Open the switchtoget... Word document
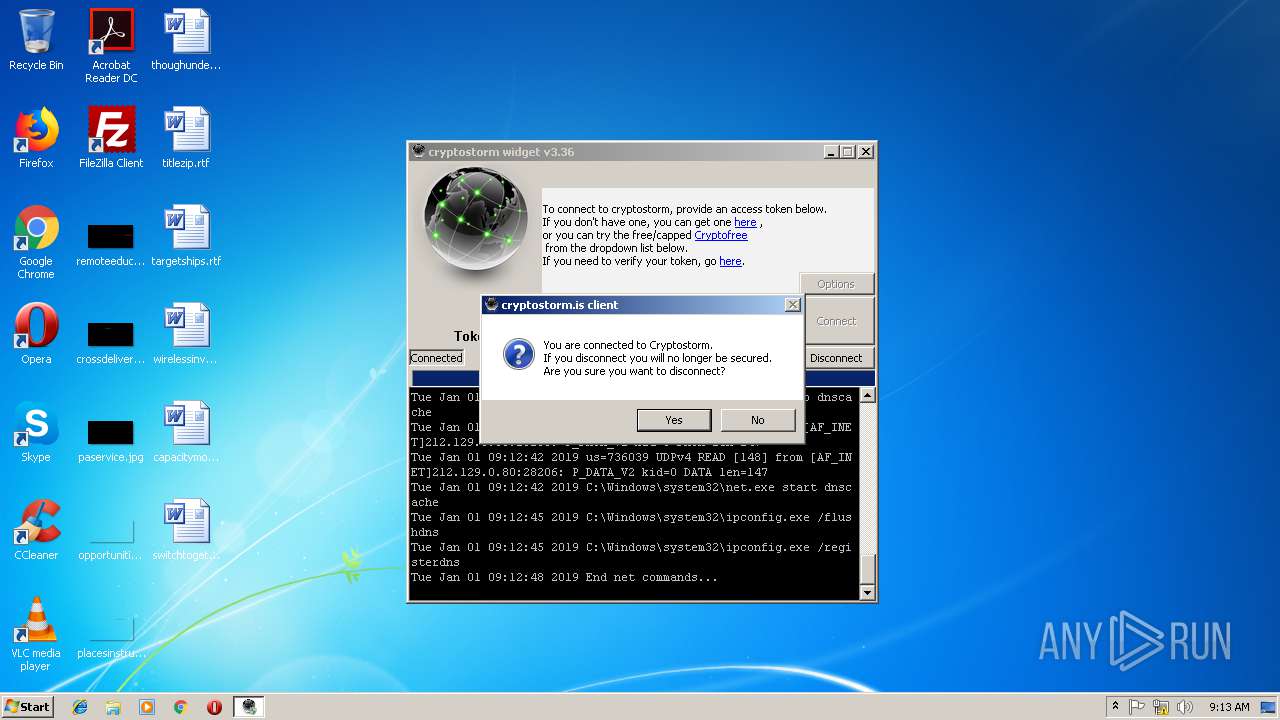 pyautogui.click(x=186, y=530)
